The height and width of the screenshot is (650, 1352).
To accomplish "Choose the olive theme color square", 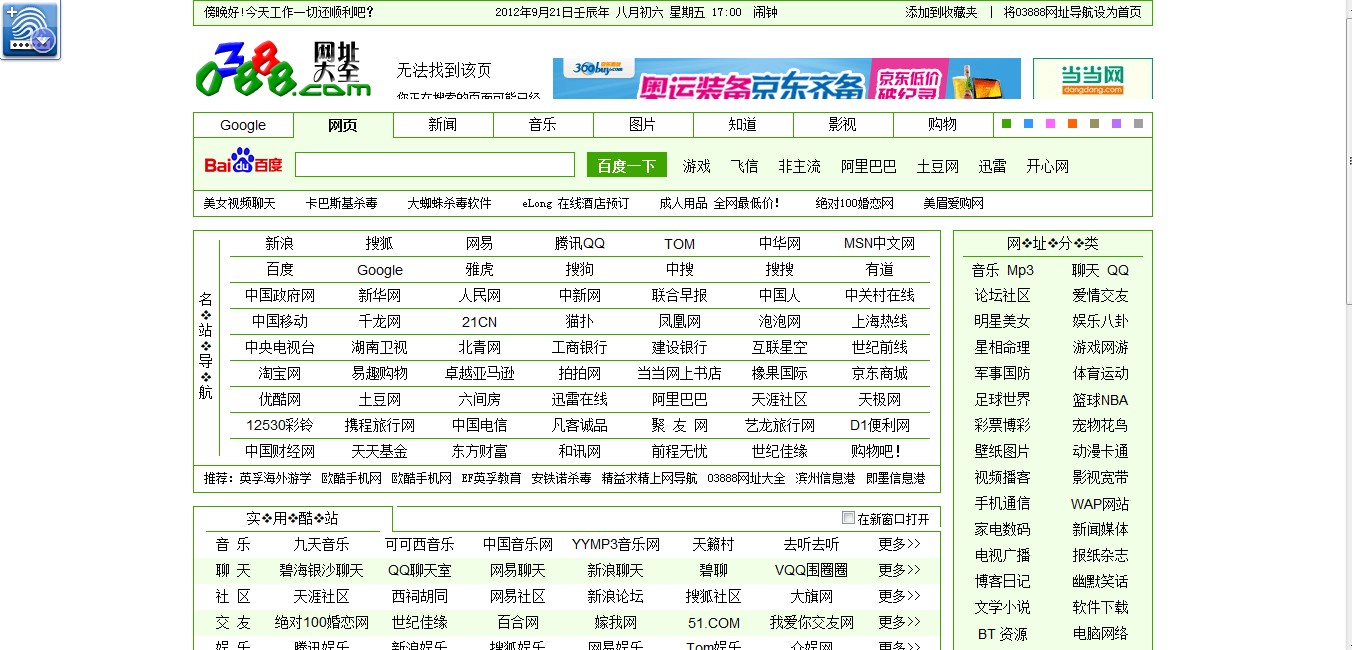I will 1095,124.
